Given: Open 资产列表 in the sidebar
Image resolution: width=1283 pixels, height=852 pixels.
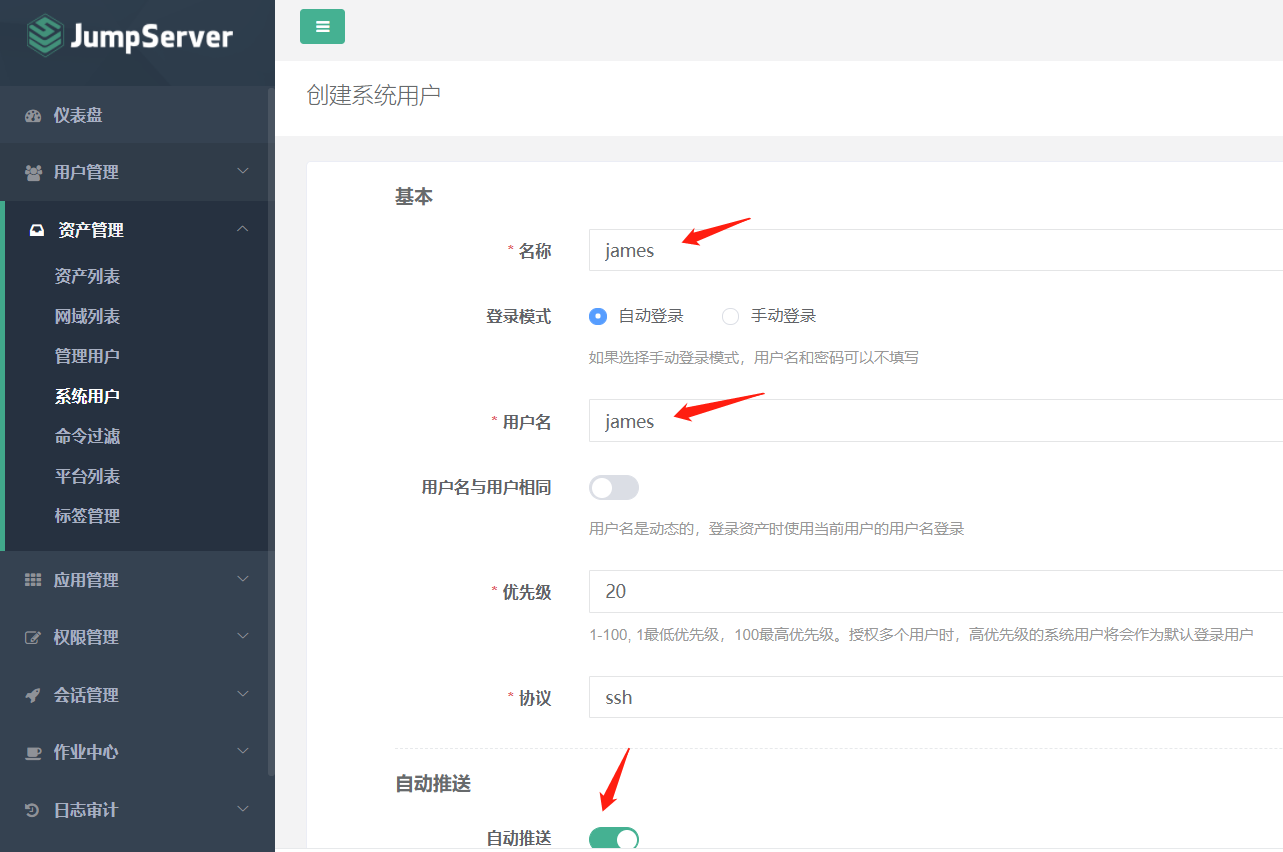Looking at the screenshot, I should (x=87, y=276).
